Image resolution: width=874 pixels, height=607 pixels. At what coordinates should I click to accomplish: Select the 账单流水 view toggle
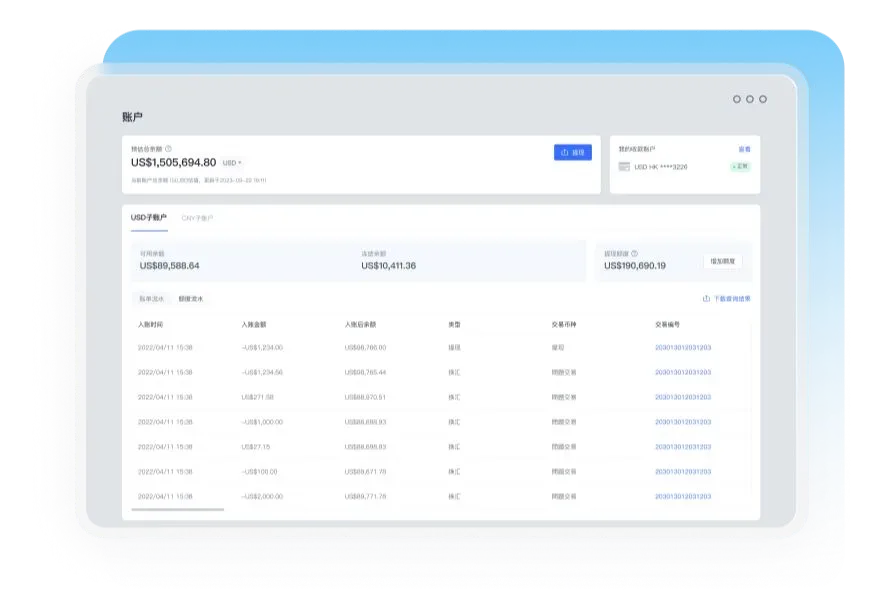pos(151,298)
